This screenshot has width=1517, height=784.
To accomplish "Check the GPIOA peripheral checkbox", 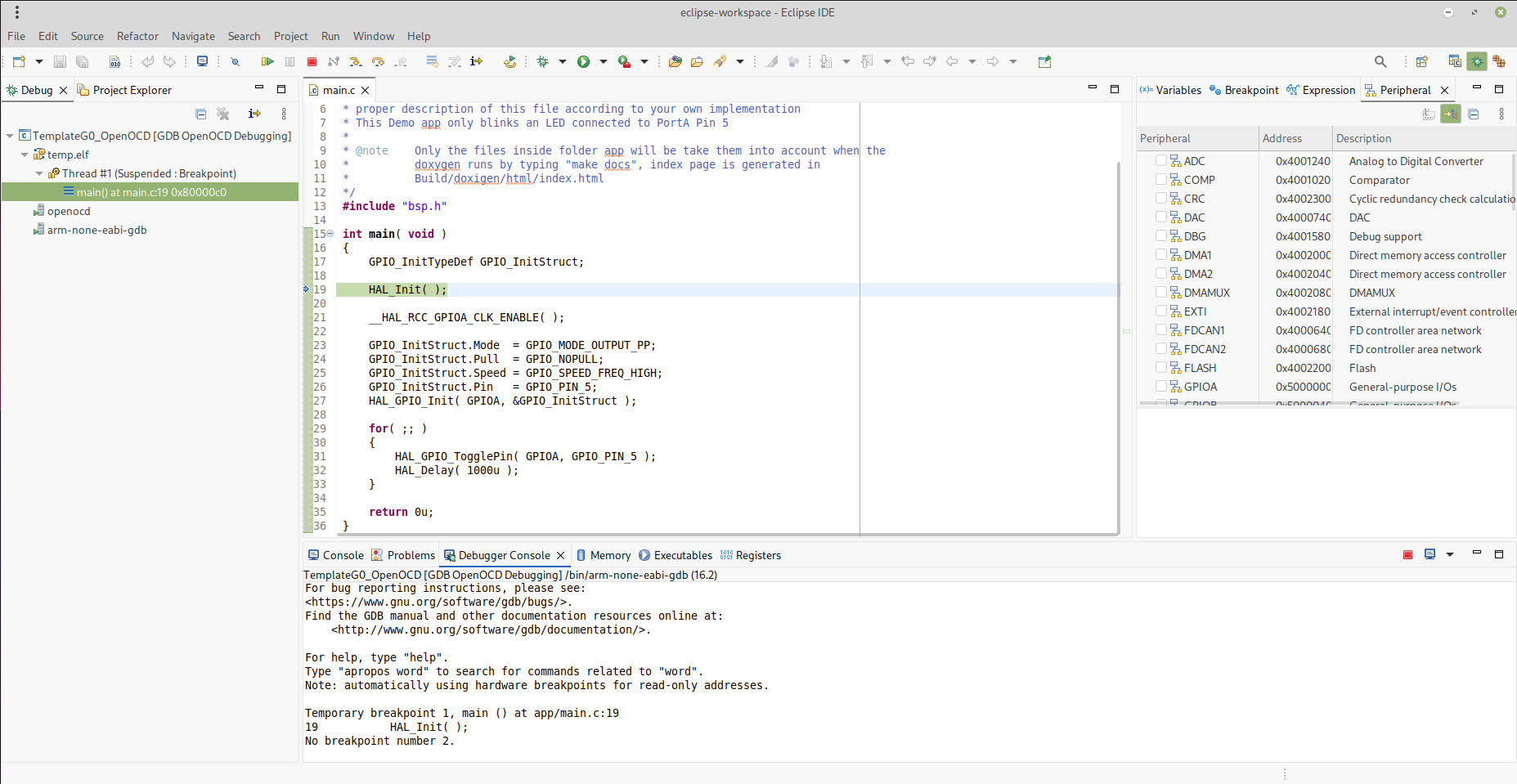I will [1161, 387].
